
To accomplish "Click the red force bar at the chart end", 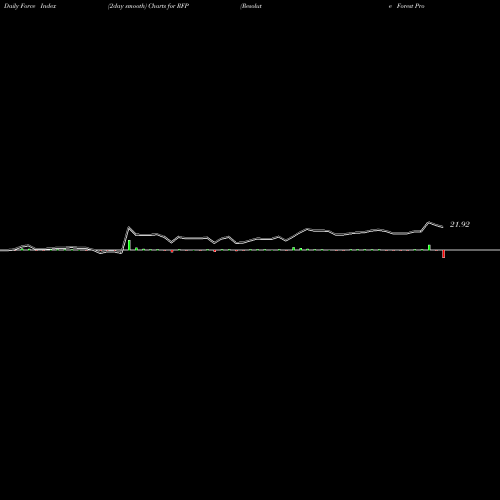I will [x=443, y=254].
